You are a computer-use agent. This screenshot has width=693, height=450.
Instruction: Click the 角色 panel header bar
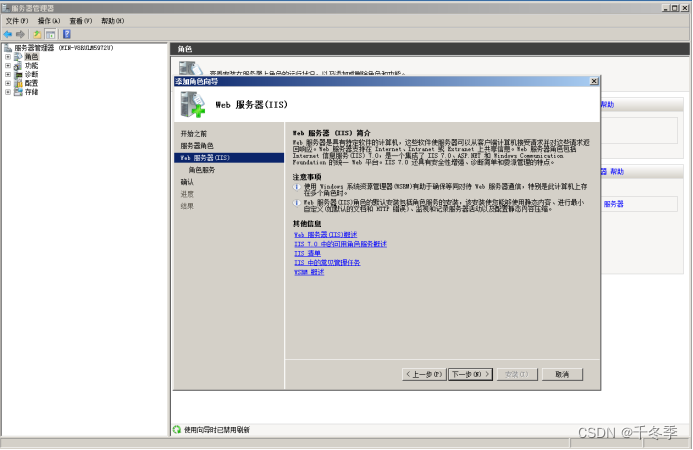(430, 49)
